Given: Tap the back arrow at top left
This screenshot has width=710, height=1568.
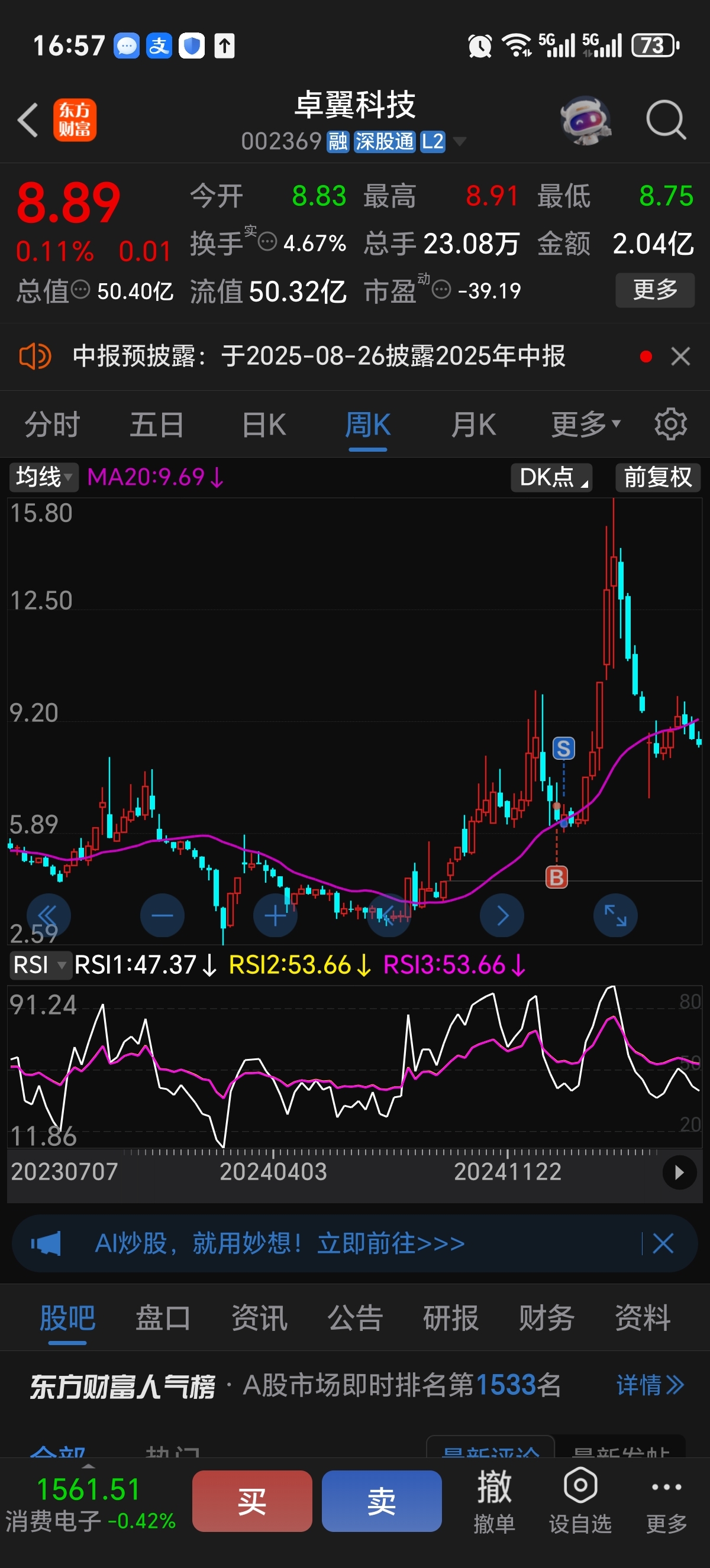Looking at the screenshot, I should click(x=28, y=120).
